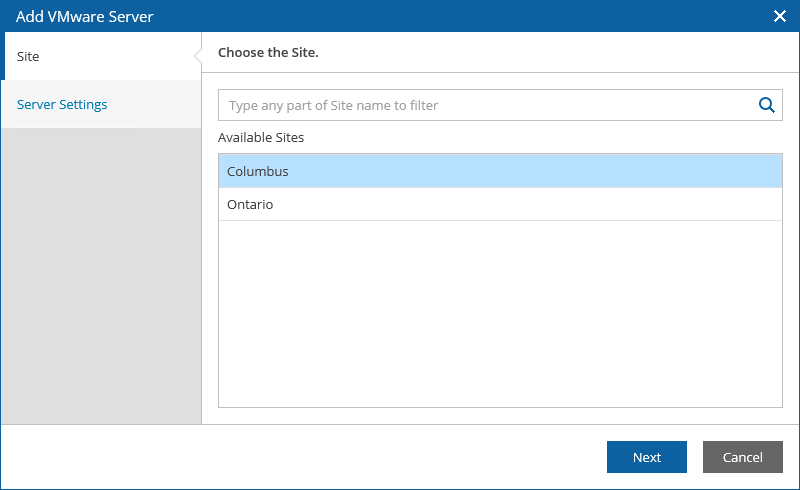
Task: Select the Columbus site
Action: point(500,171)
